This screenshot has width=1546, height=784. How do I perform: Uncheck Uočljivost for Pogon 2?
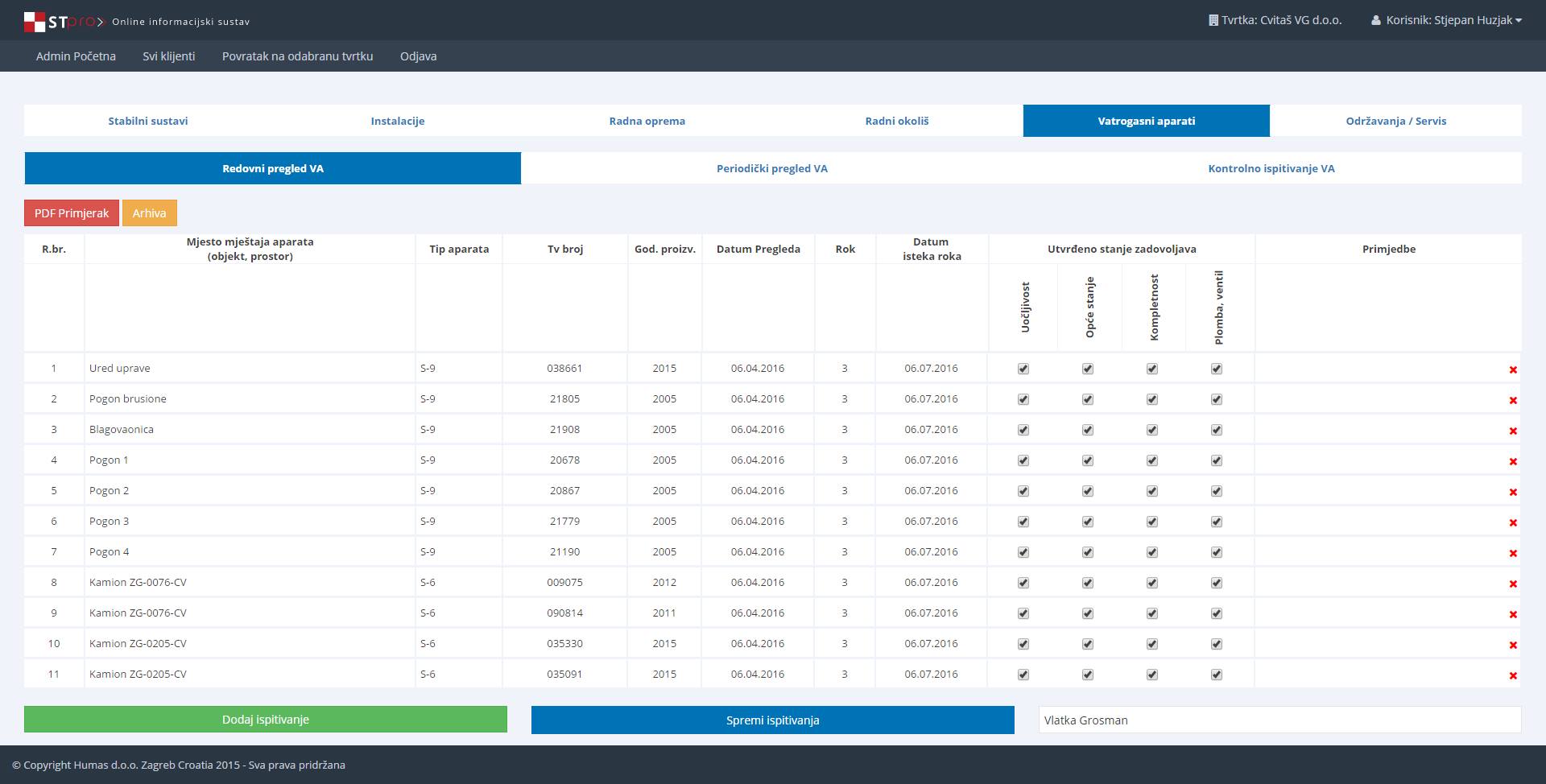point(1023,491)
